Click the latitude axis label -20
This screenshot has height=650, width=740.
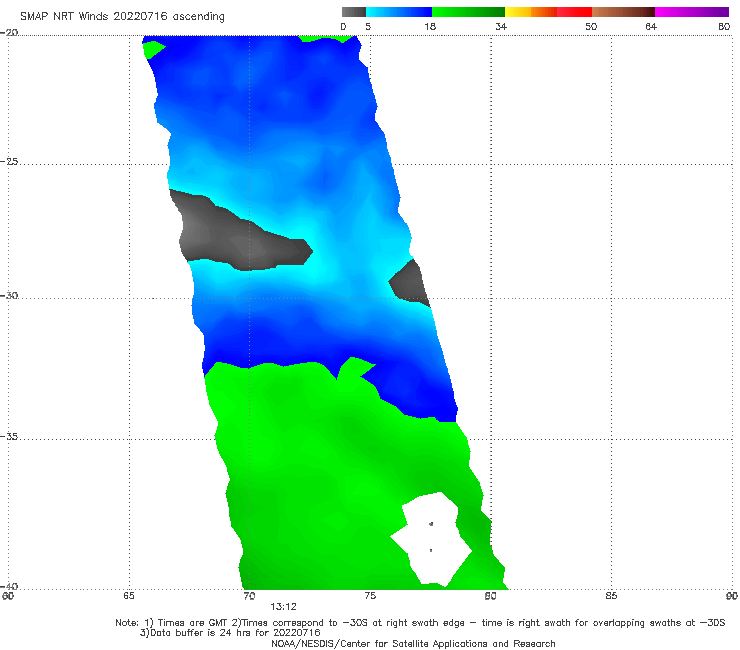(9, 33)
